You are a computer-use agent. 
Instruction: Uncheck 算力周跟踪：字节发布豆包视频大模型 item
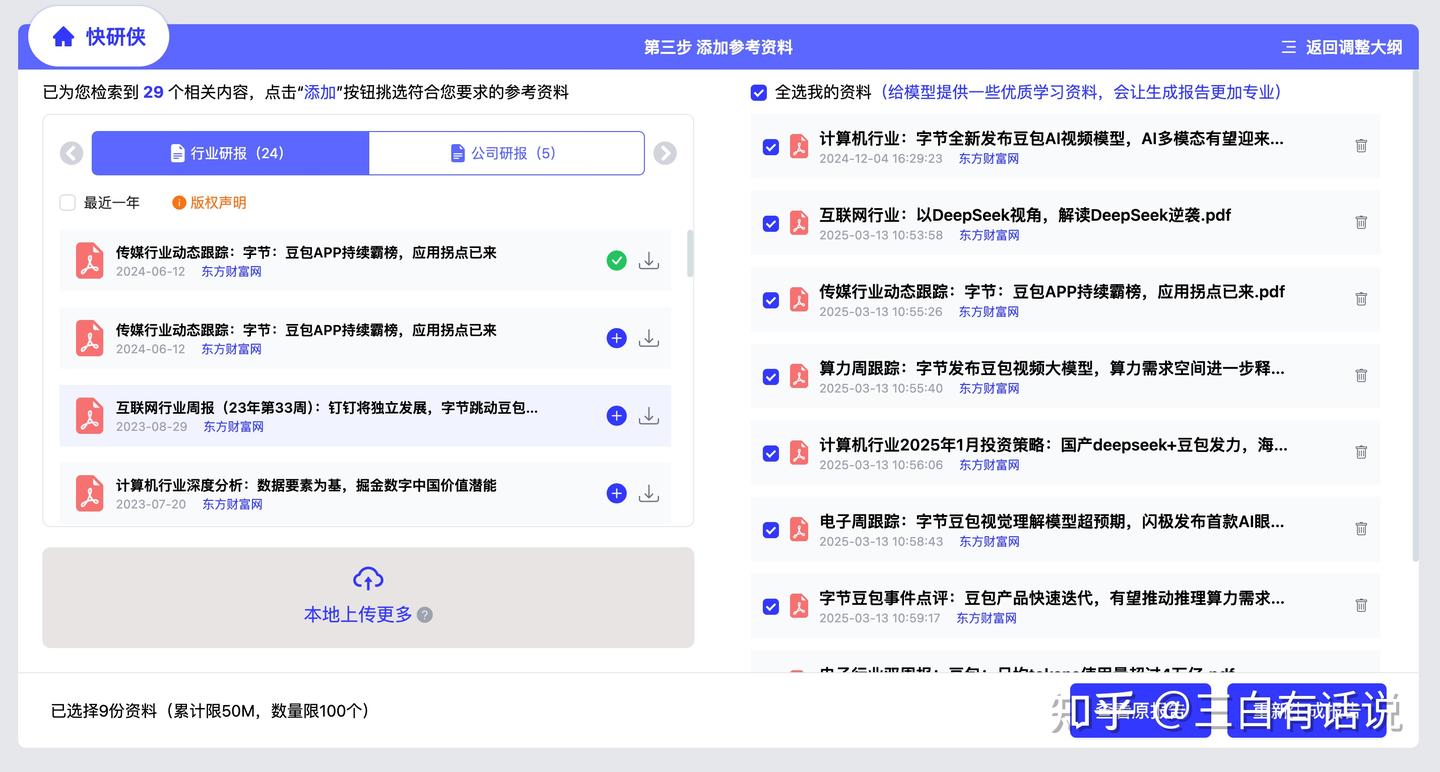point(771,377)
